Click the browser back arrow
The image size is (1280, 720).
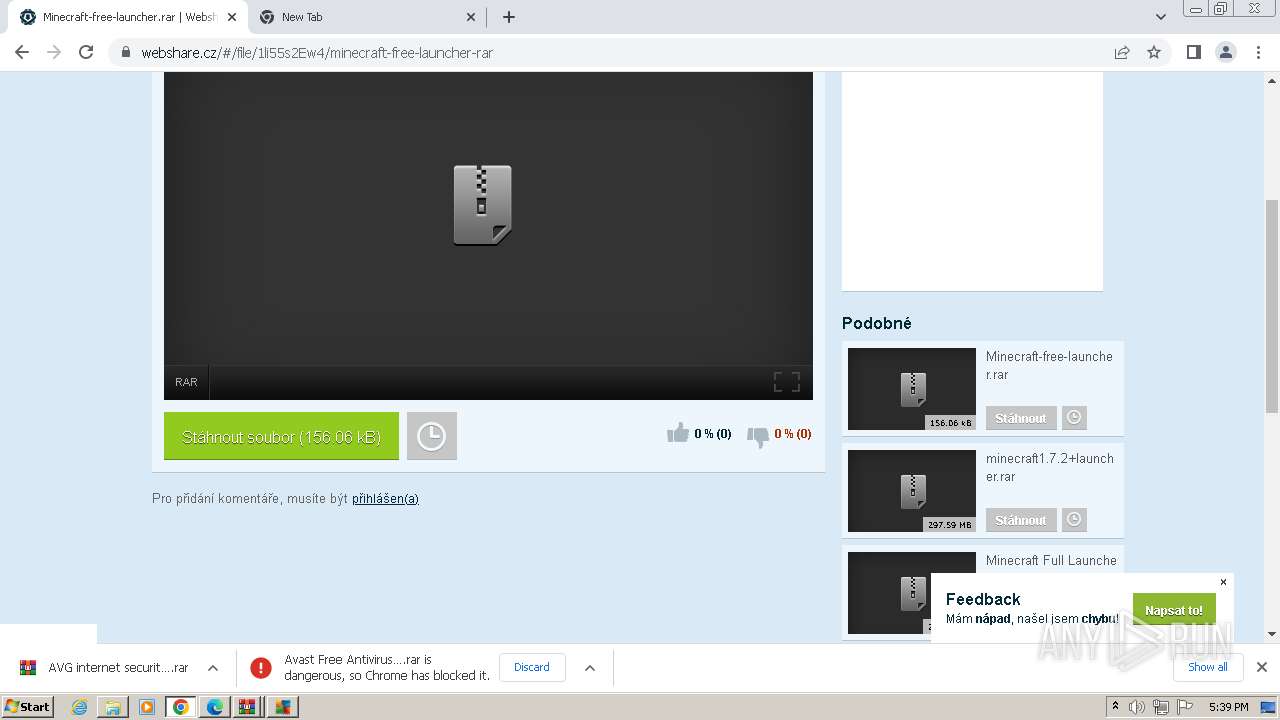pyautogui.click(x=22, y=52)
